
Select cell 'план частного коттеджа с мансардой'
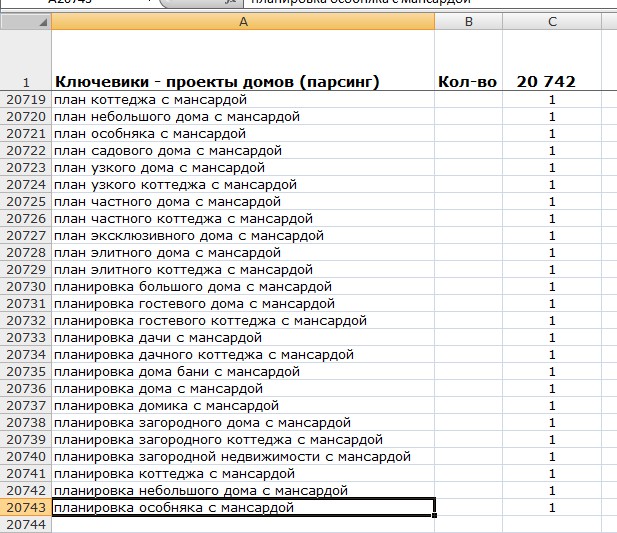(243, 218)
